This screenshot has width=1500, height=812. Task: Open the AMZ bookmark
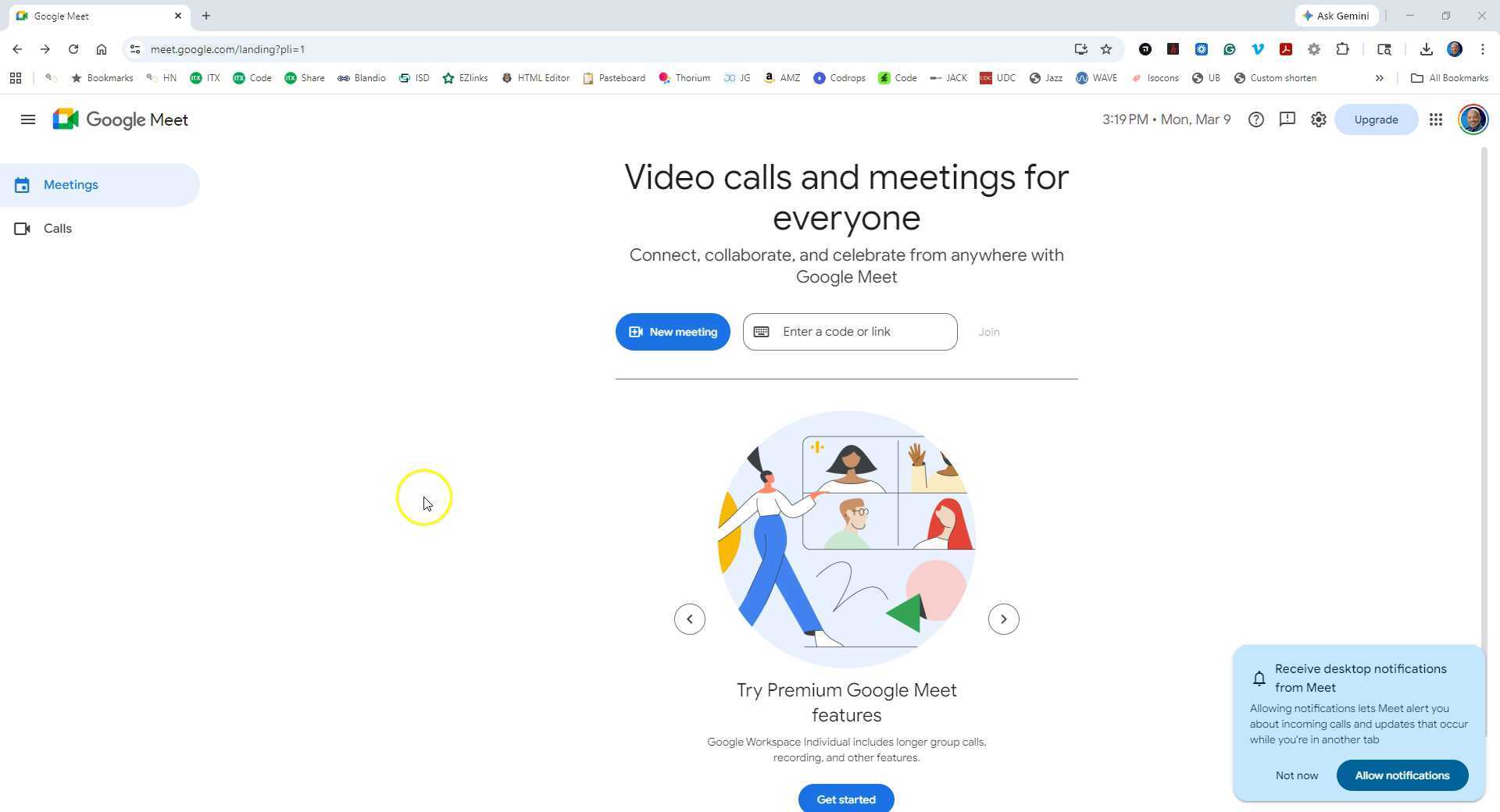(782, 78)
